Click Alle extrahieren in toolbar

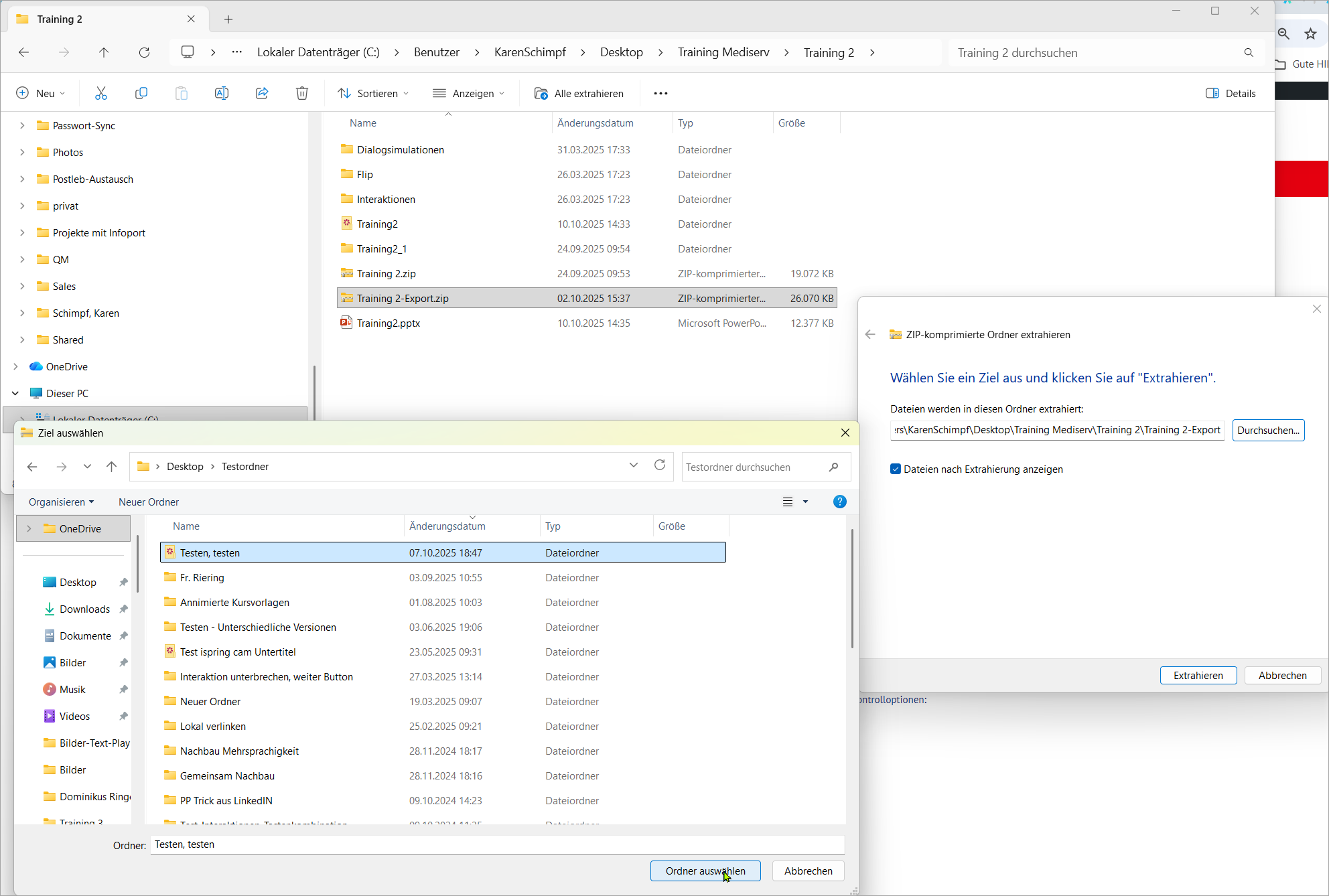click(x=579, y=93)
